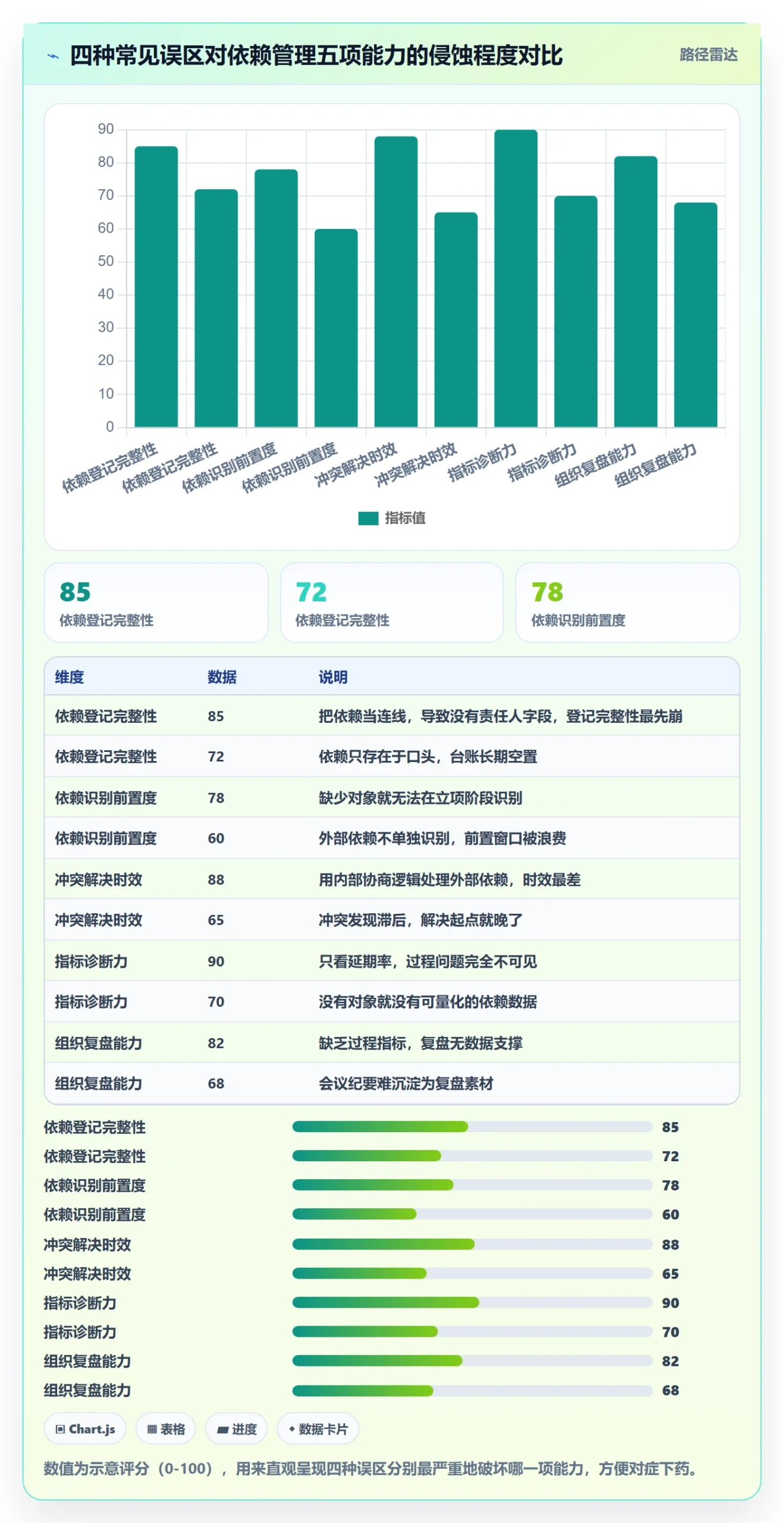Click the progress bar valued 70
784x1523 pixels.
coord(472,1331)
